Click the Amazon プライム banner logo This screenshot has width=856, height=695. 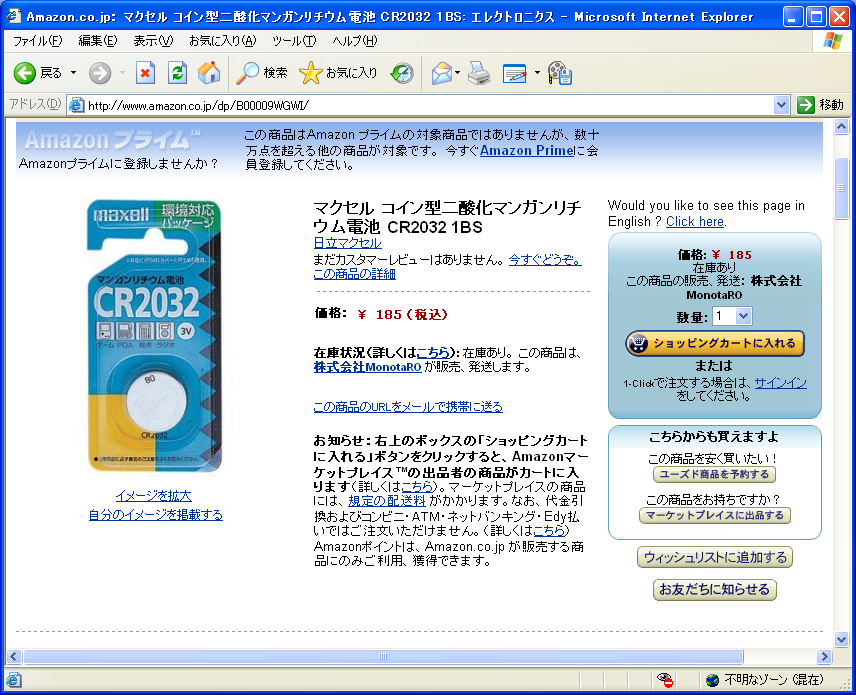[113, 140]
